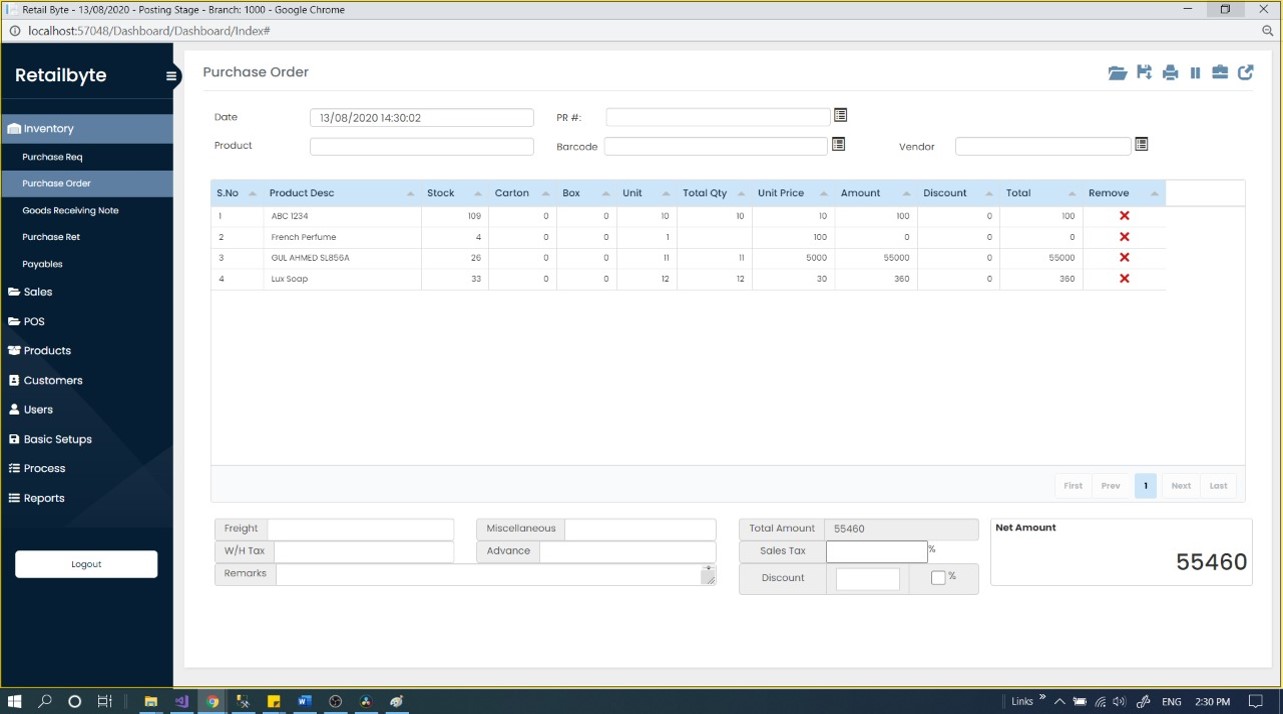Sort table by Stock column
This screenshot has width=1283, height=714.
[455, 193]
